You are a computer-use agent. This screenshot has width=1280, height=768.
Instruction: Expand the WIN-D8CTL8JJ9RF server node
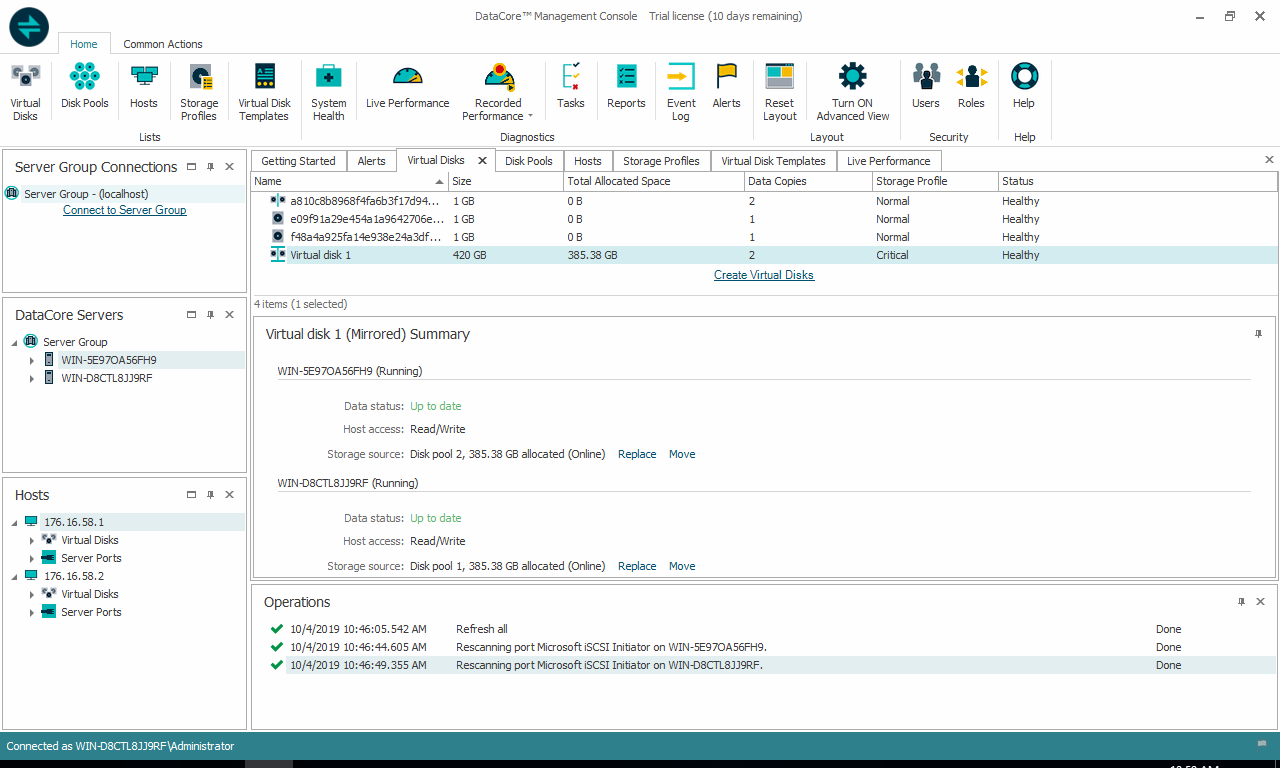point(32,378)
